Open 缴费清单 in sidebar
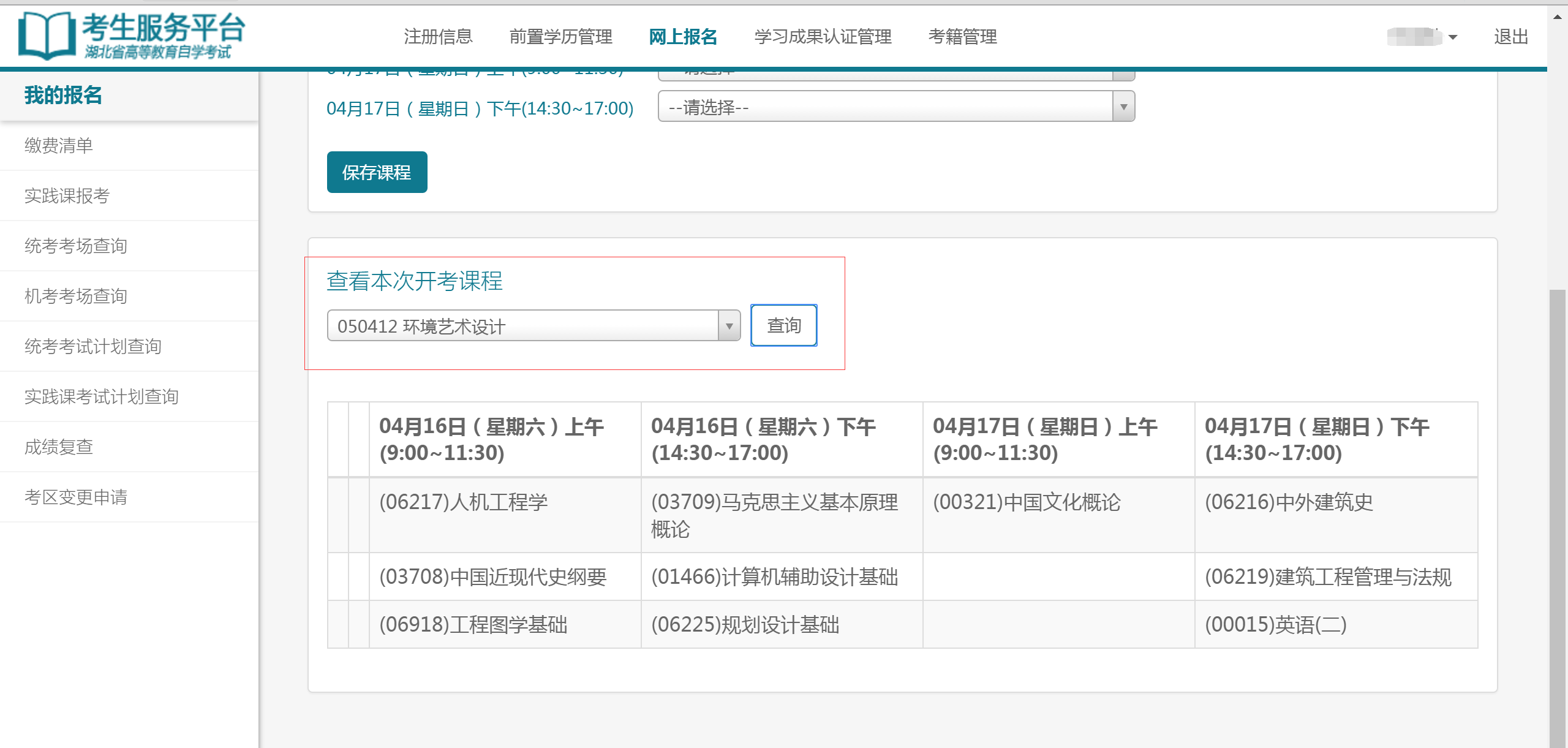This screenshot has width=1568, height=748. point(59,146)
